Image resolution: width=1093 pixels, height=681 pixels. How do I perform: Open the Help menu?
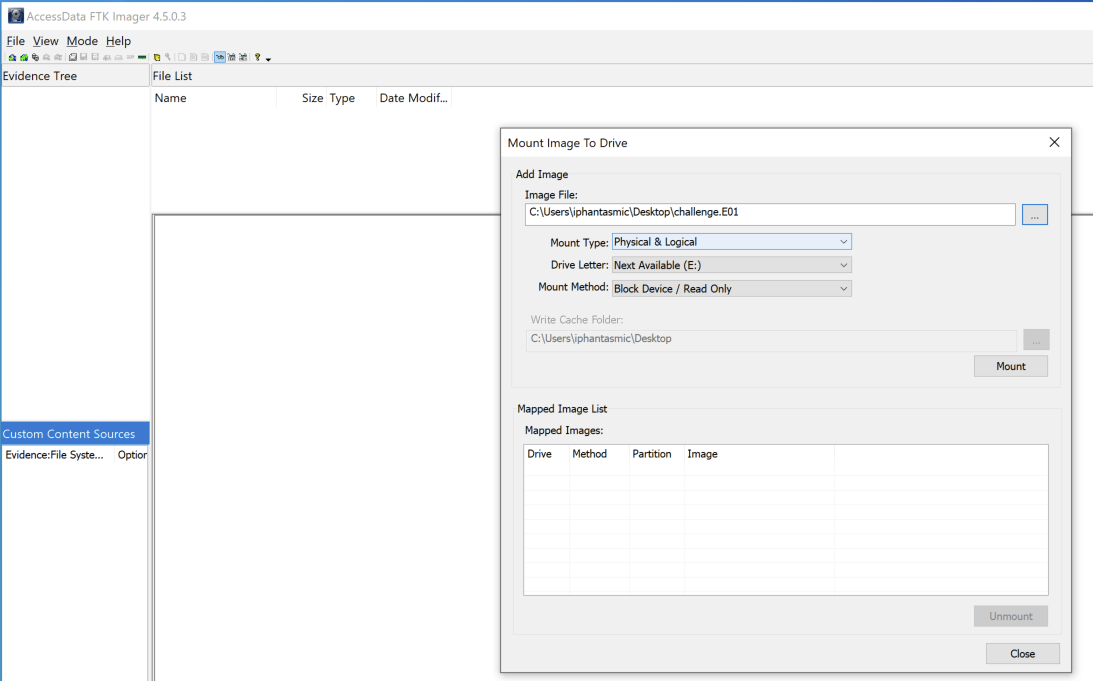coord(119,41)
